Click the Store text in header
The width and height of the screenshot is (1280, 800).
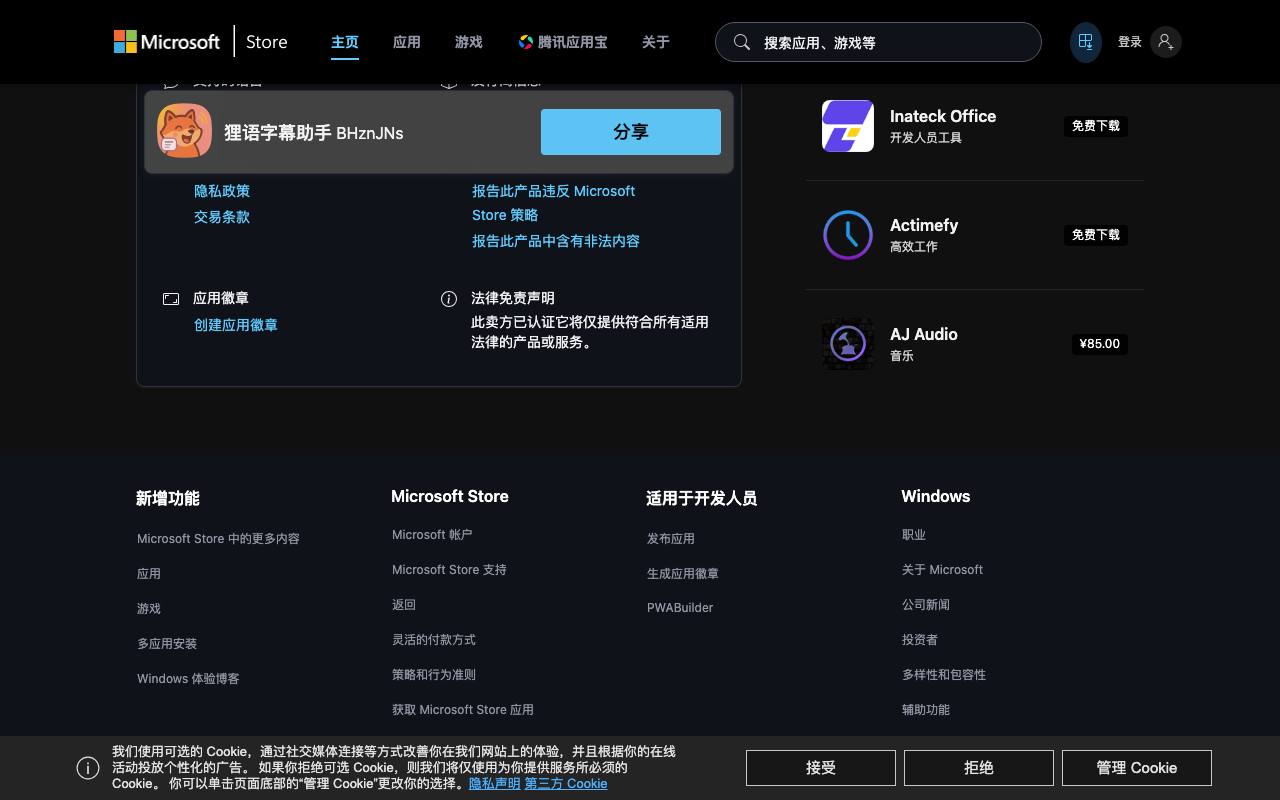(267, 42)
